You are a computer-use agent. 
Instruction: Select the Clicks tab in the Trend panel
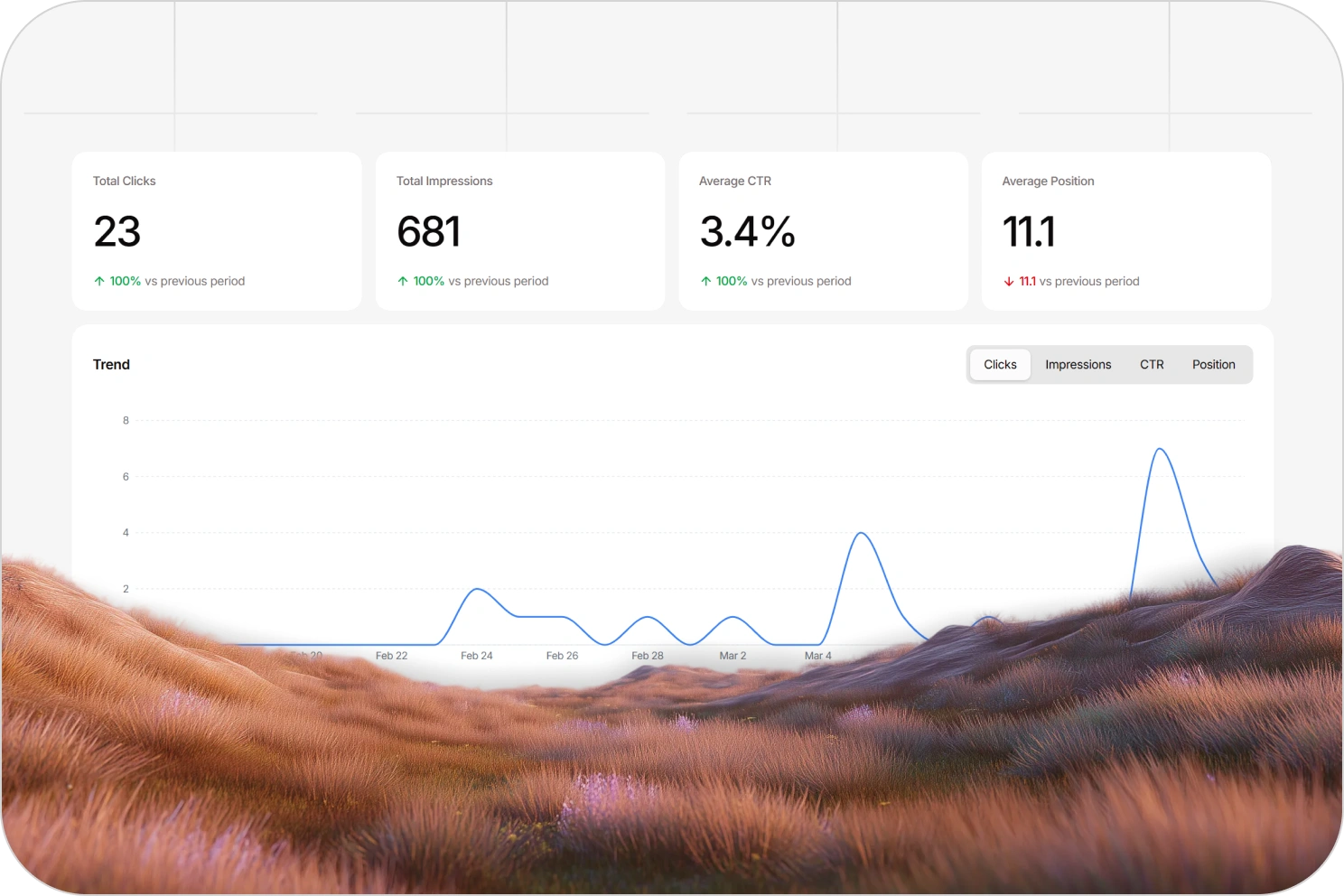(1000, 364)
